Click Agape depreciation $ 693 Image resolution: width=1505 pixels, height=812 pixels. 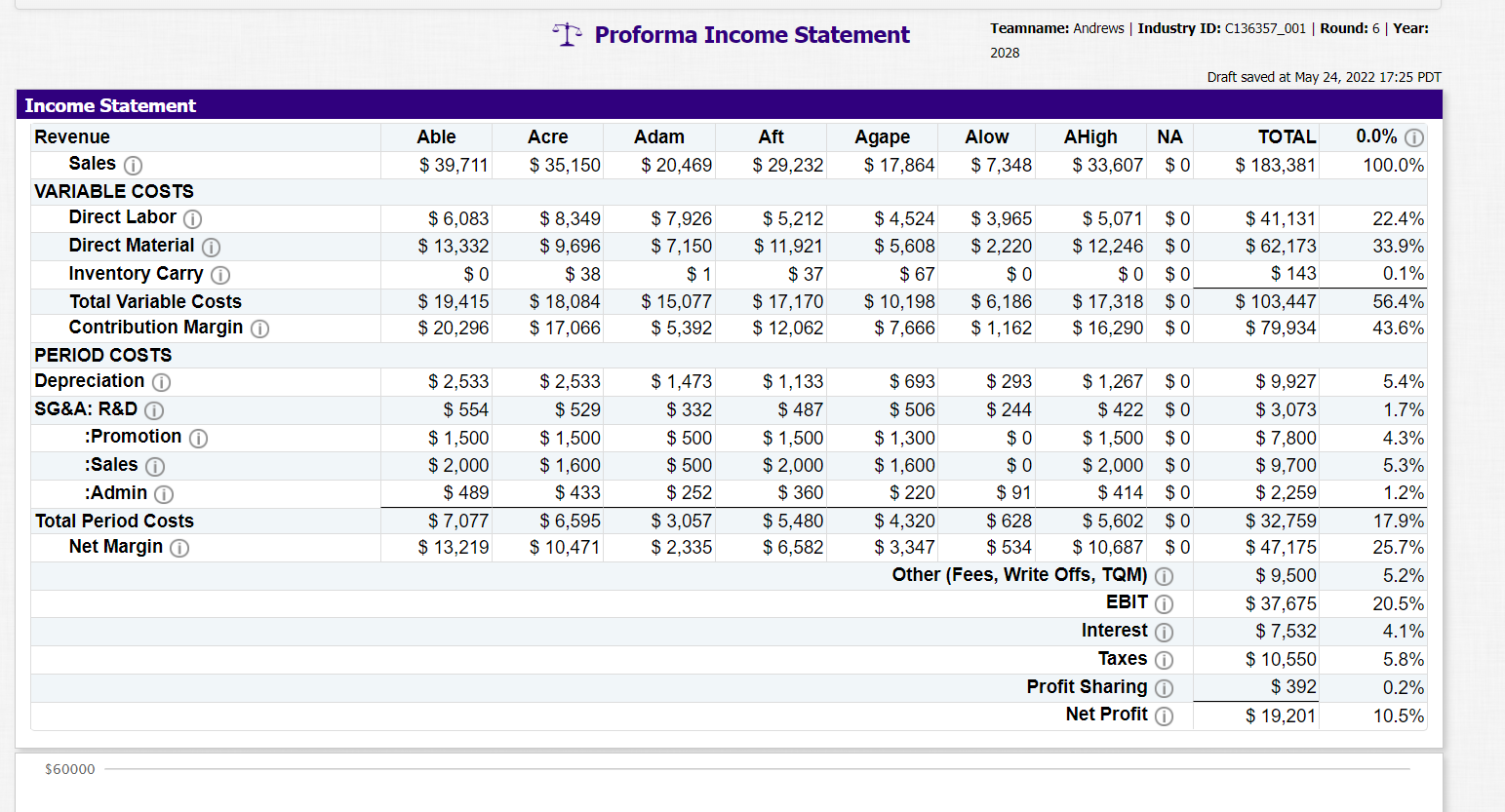912,381
